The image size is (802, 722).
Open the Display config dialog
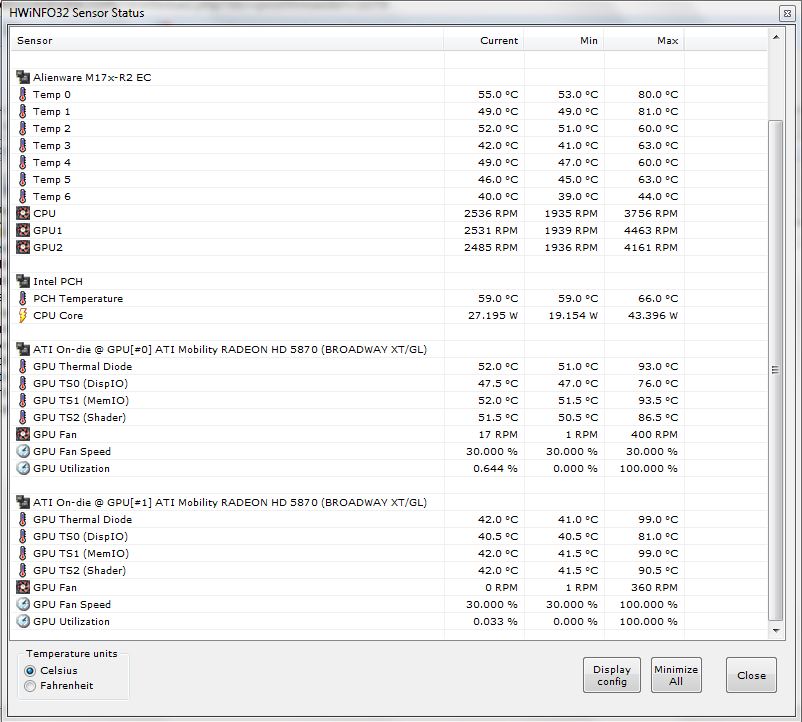click(x=612, y=675)
